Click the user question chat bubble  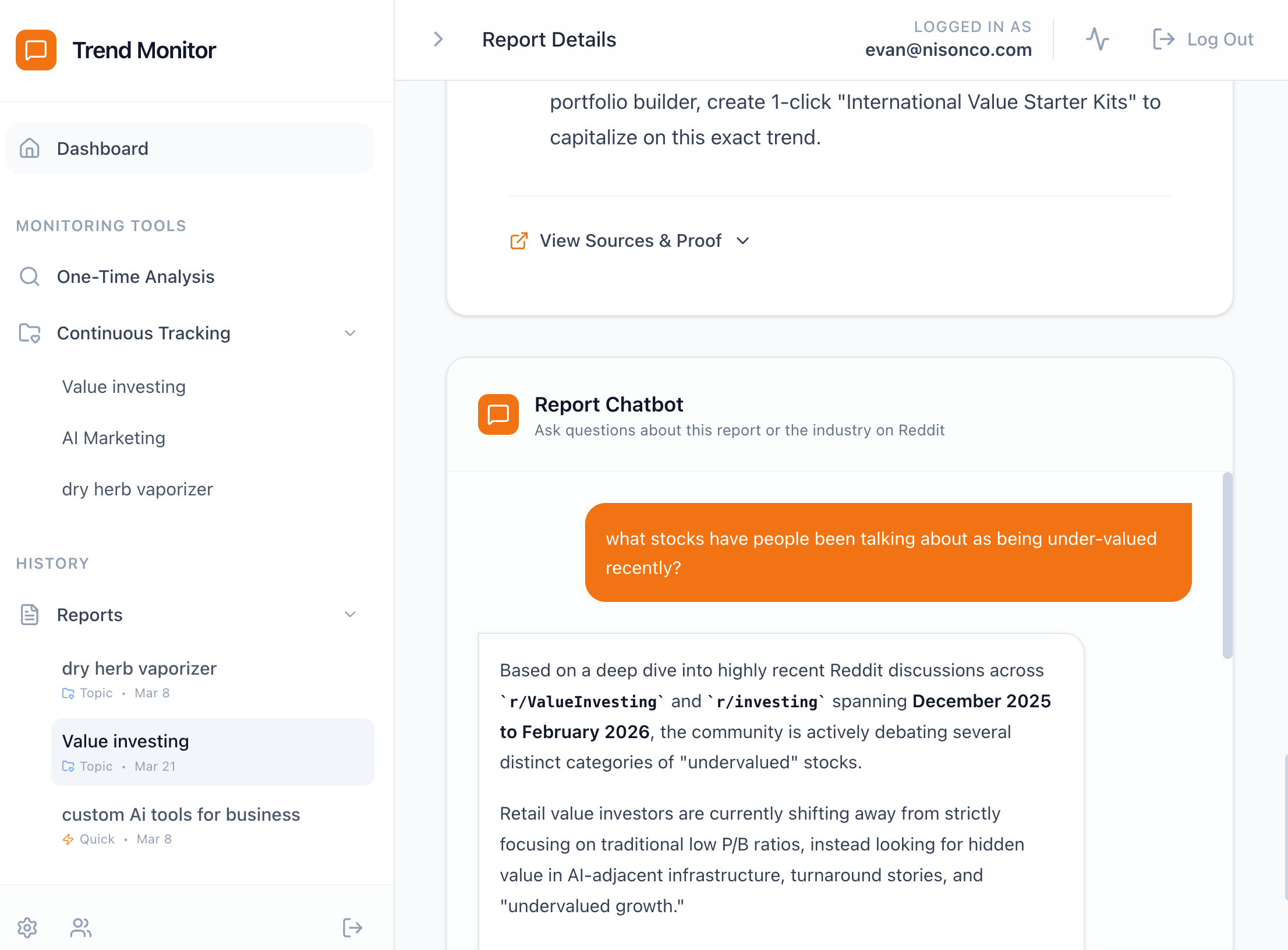tap(888, 552)
